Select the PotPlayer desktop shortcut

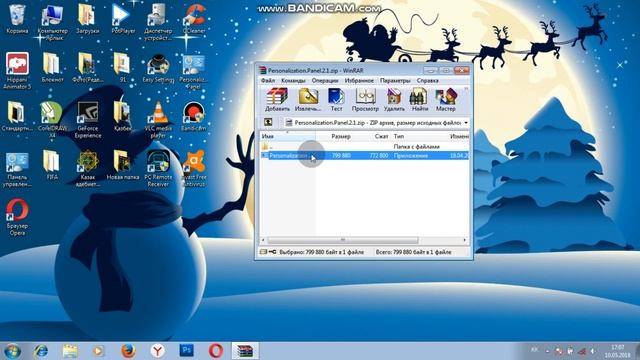coord(122,19)
